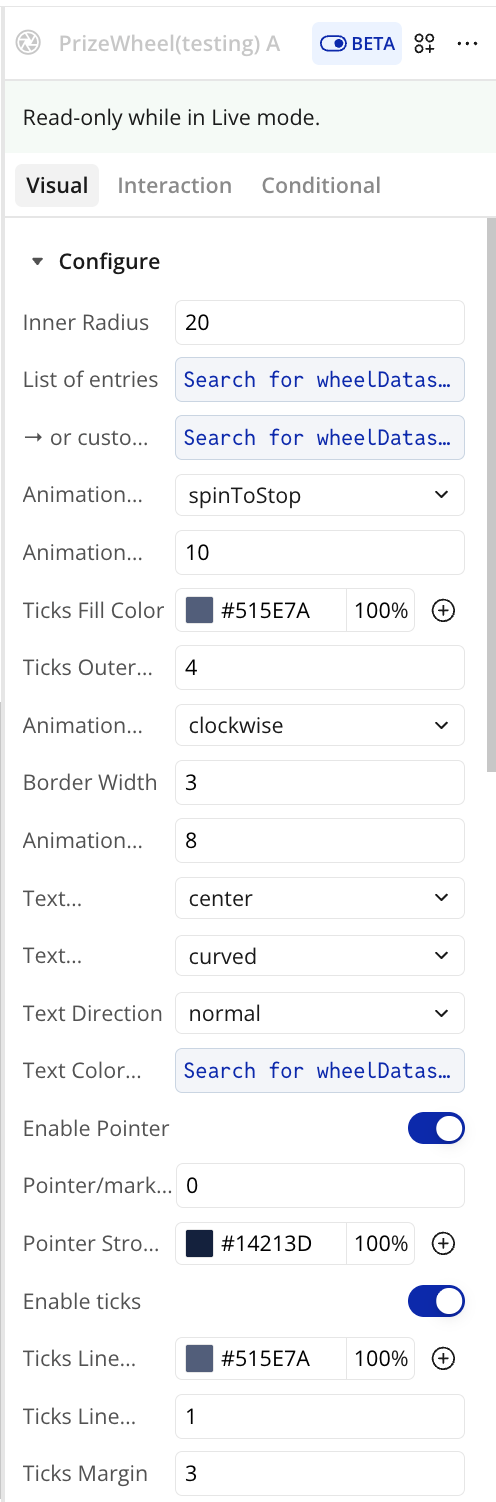This screenshot has height=1502, width=496.
Task: Turn off the Enable ticks toggle
Action: point(436,1301)
